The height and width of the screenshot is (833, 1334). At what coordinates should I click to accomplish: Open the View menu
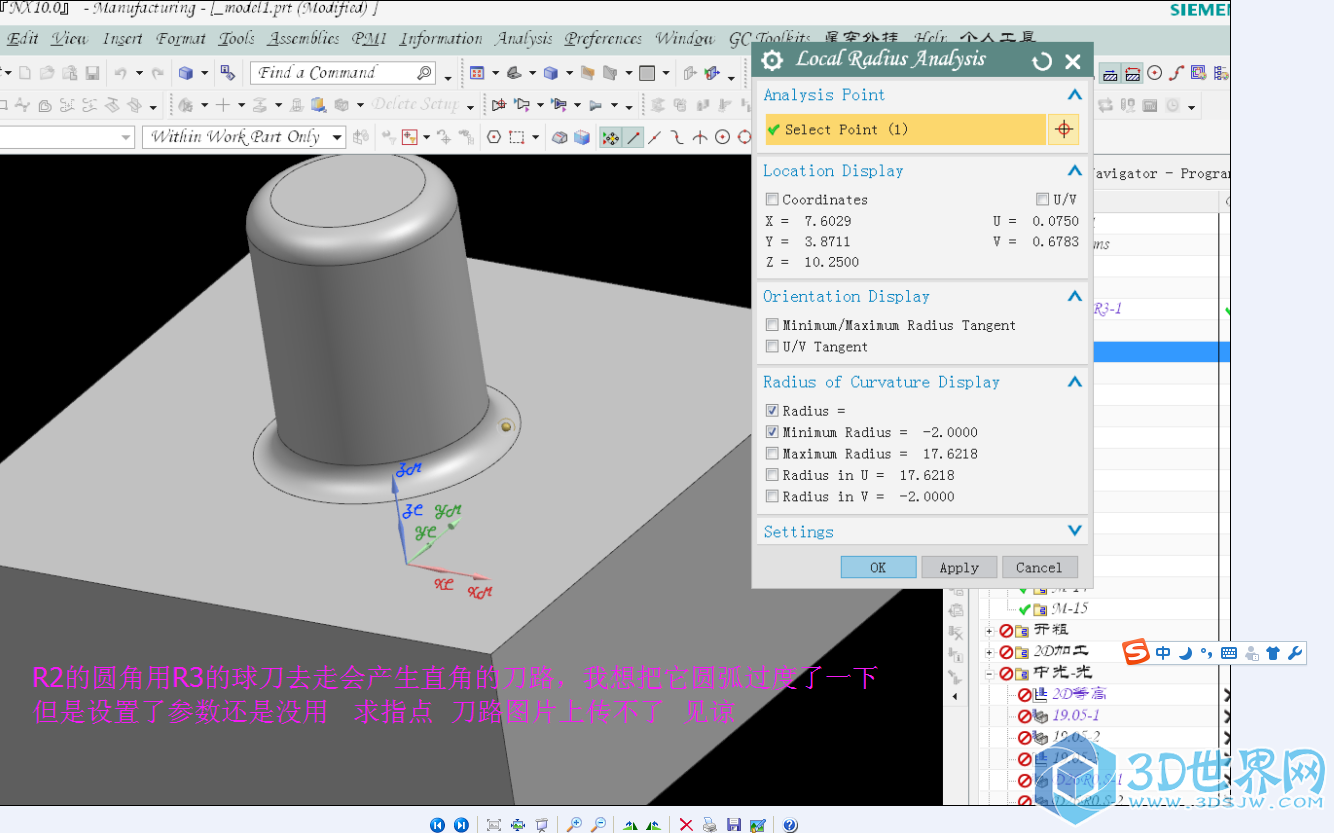point(69,39)
